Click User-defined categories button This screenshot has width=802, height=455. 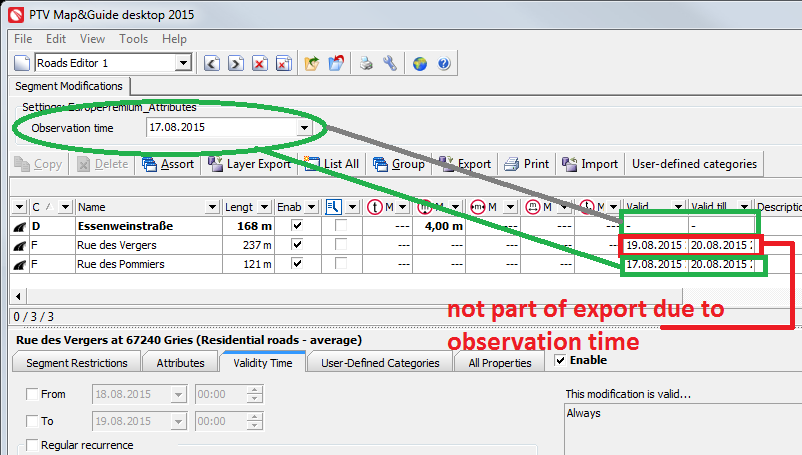pos(695,164)
